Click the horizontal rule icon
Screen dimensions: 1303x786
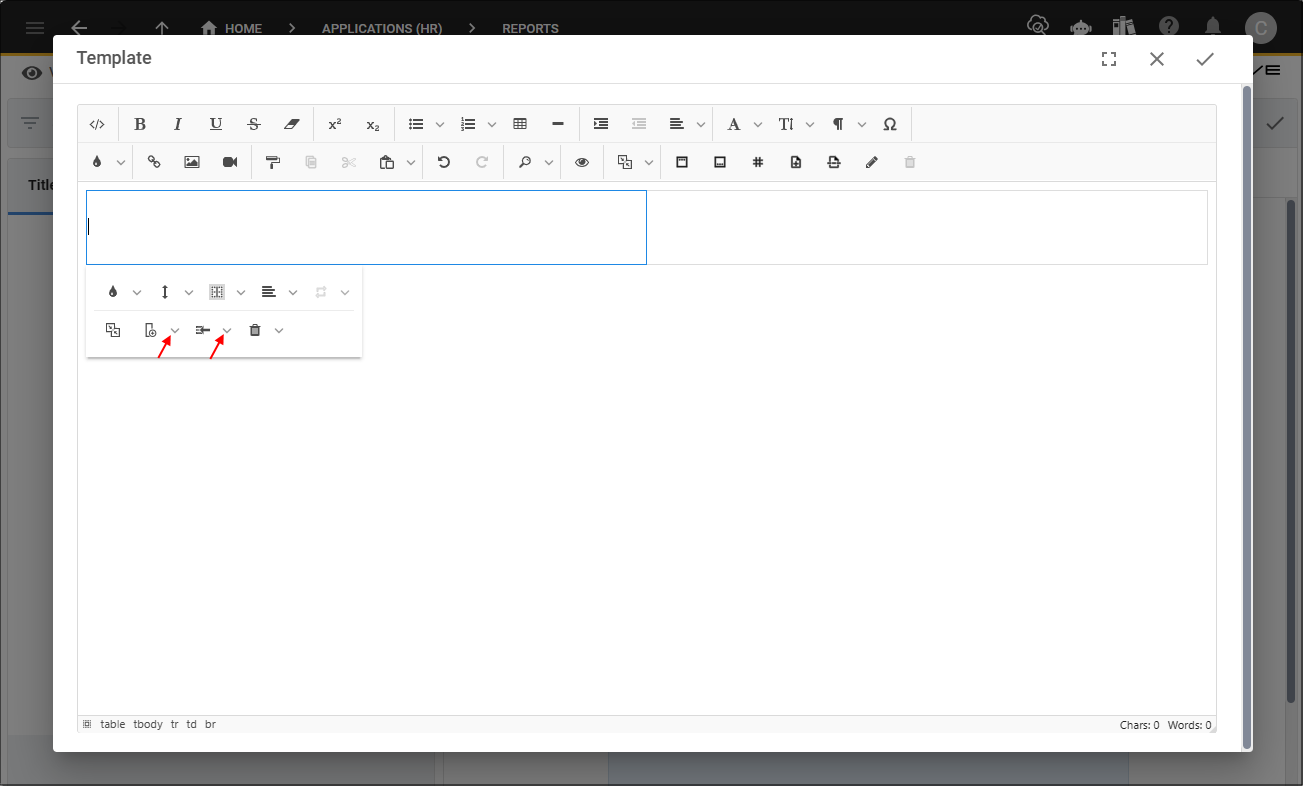557,124
